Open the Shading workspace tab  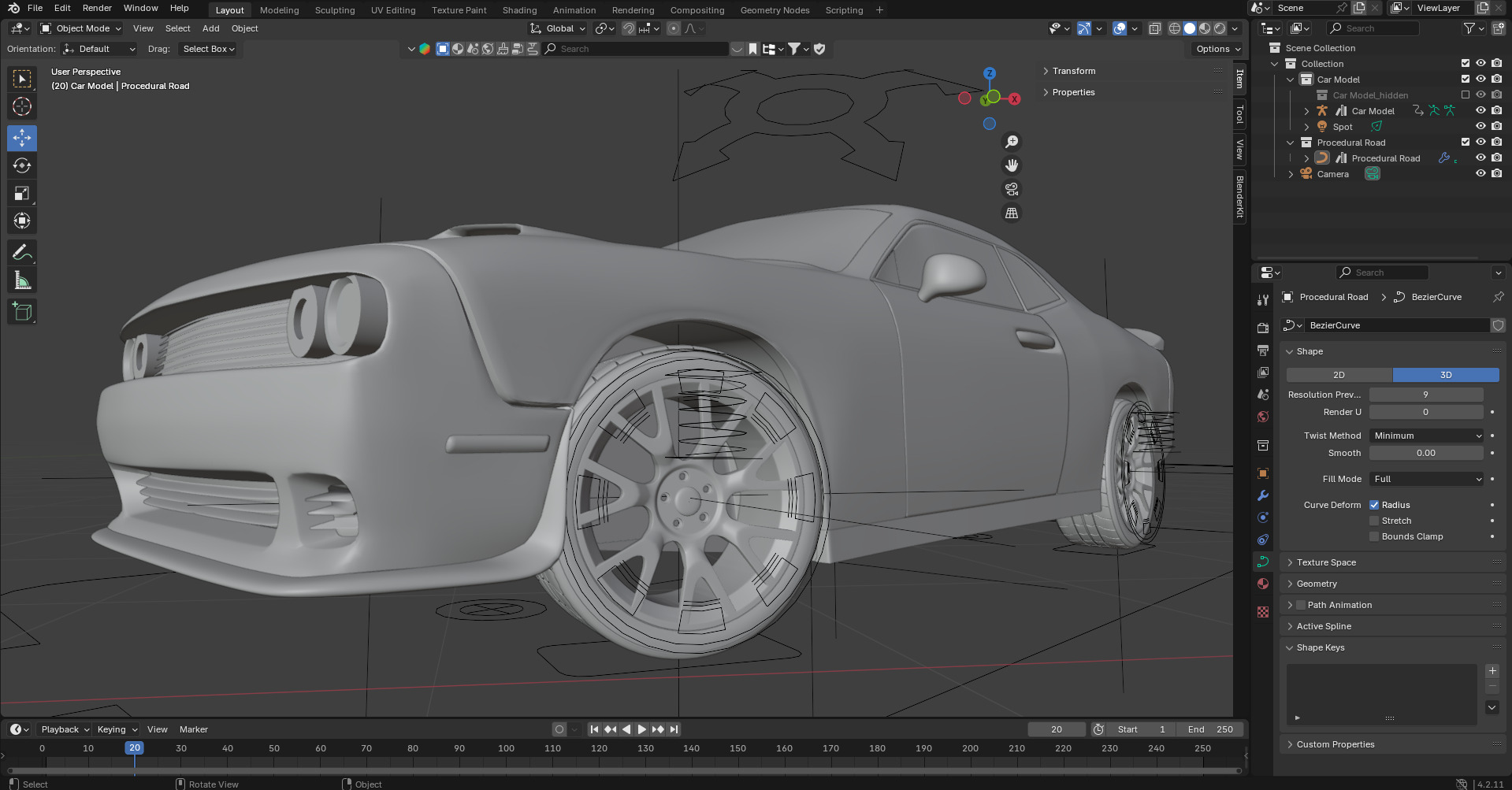519,10
